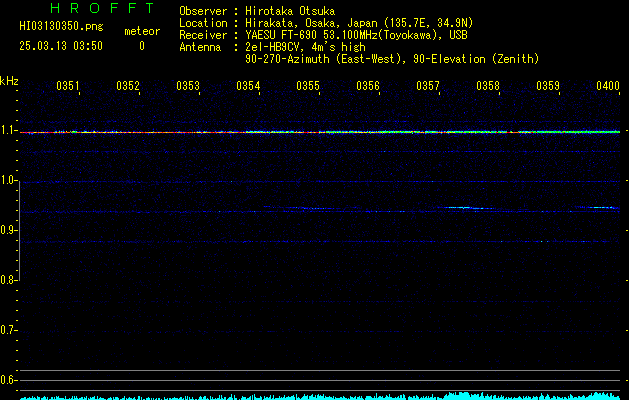Viewport: 629px width, 400px height.
Task: Click the azimuth and elevation line
Action: [x=392, y=59]
